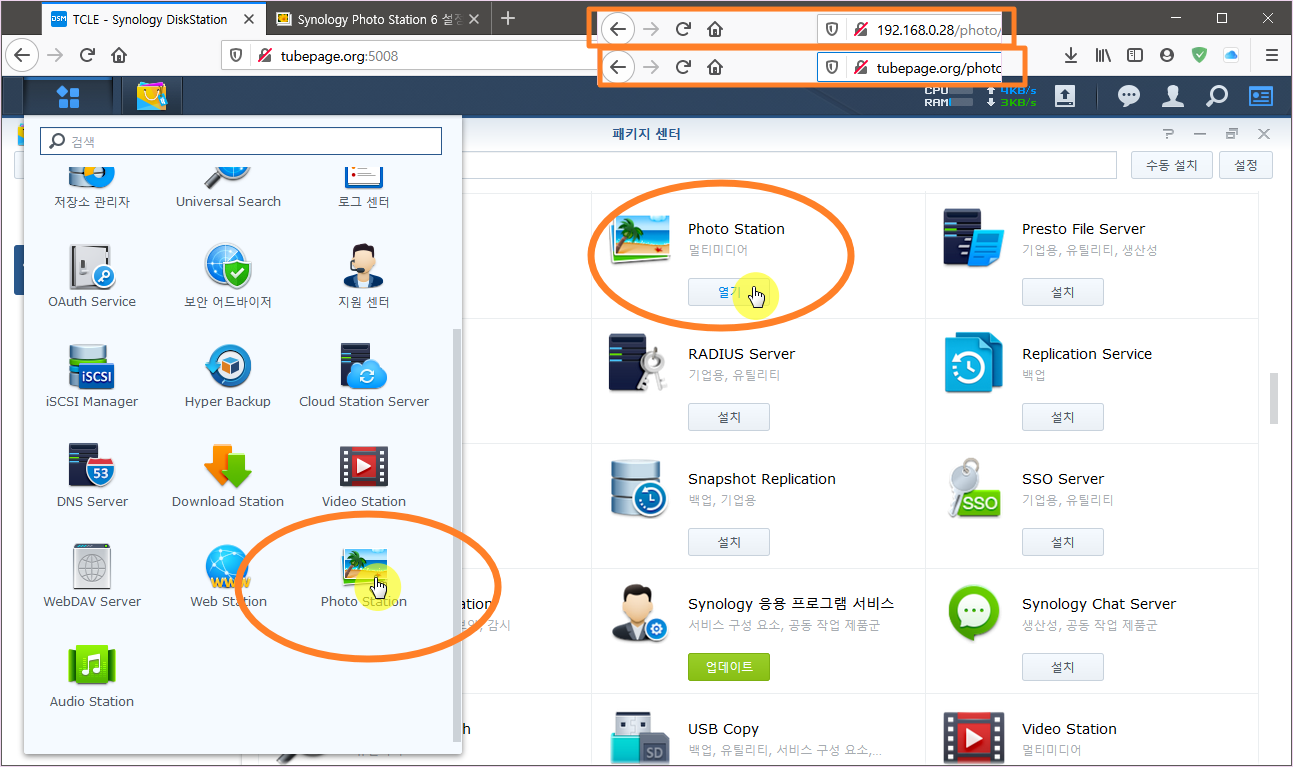The height and width of the screenshot is (767, 1293).
Task: Install Replication Service
Action: click(1062, 417)
